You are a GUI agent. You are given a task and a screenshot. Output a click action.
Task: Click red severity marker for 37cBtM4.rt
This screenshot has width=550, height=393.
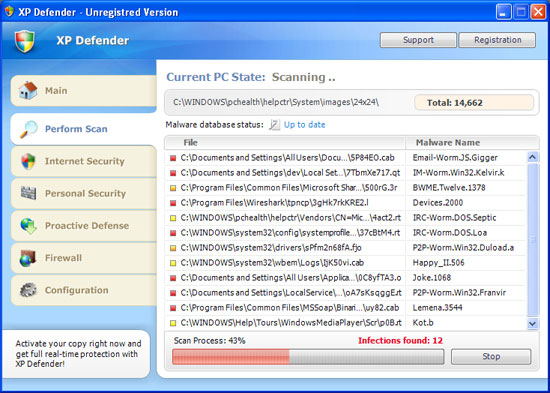point(173,233)
